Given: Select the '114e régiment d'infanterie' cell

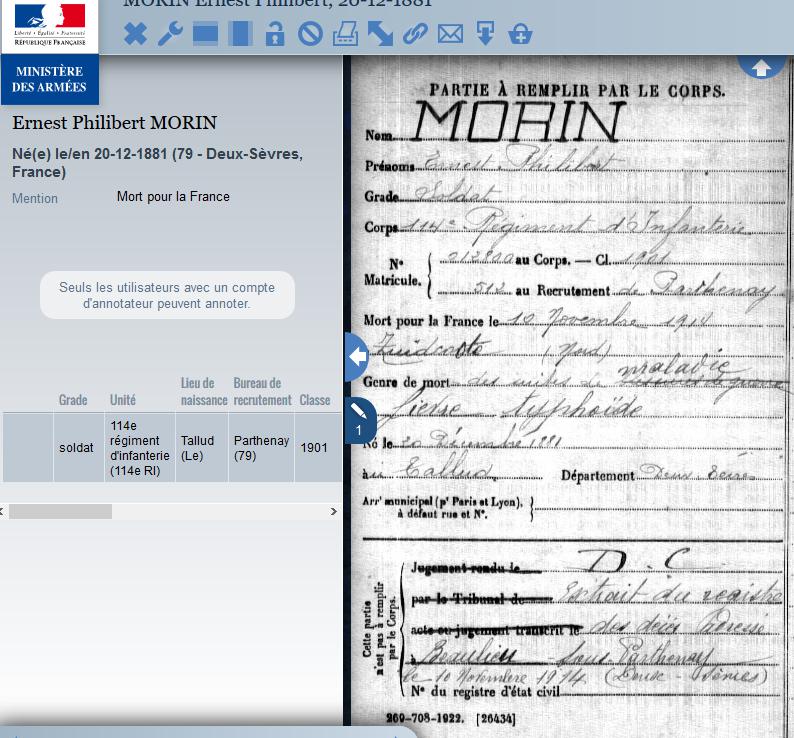Looking at the screenshot, I should click(140, 448).
